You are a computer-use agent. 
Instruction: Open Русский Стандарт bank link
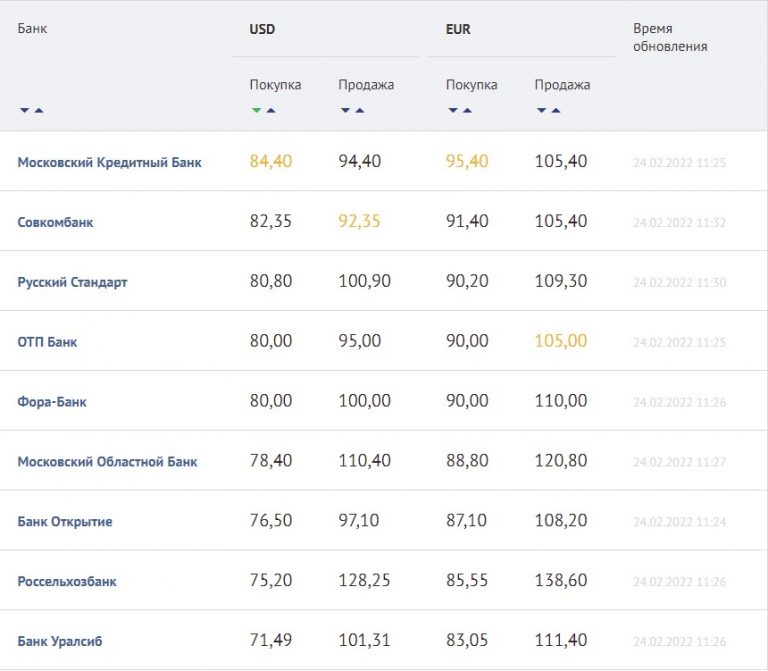coord(72,282)
